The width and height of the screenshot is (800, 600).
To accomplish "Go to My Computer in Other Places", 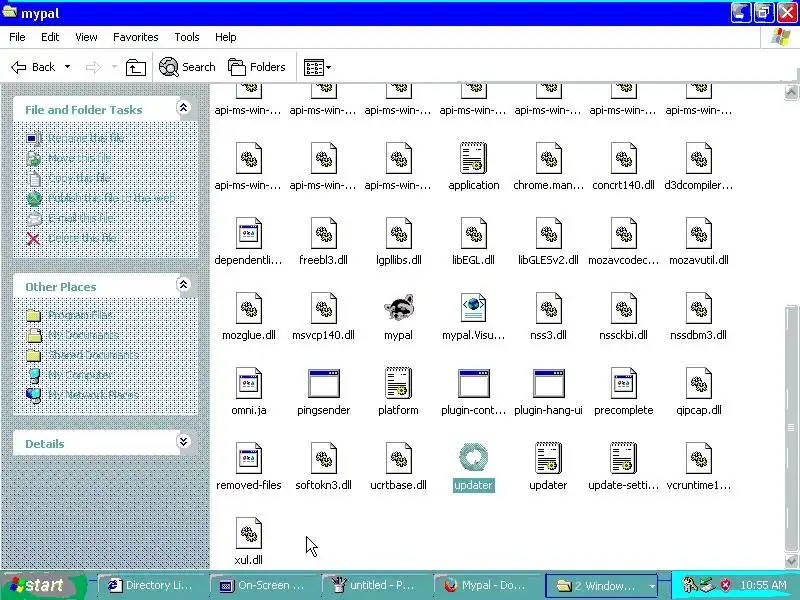I will pos(80,375).
